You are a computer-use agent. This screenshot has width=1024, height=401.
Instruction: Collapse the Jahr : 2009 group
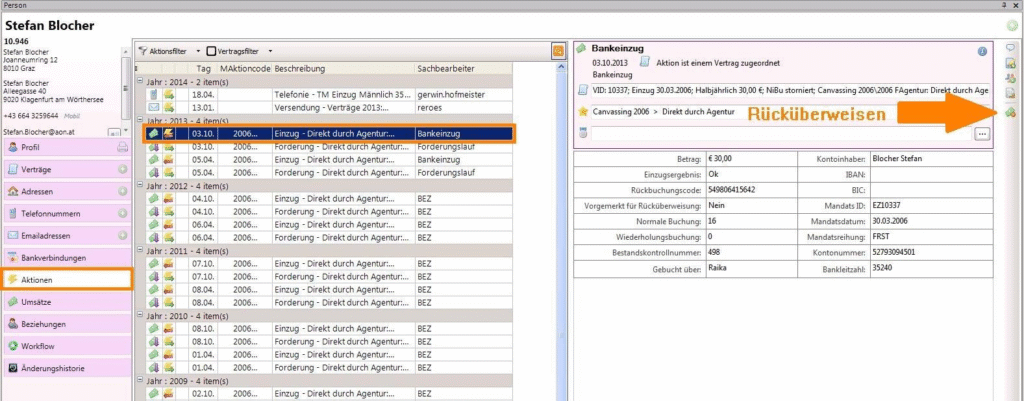click(x=140, y=381)
